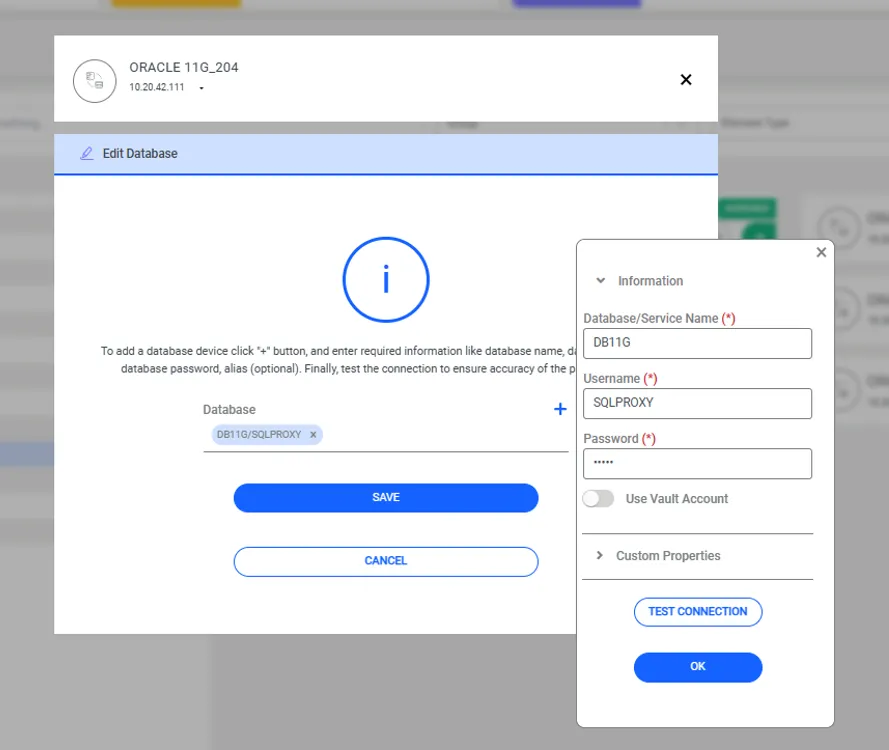Save the database settings
The height and width of the screenshot is (750, 889).
coord(386,498)
